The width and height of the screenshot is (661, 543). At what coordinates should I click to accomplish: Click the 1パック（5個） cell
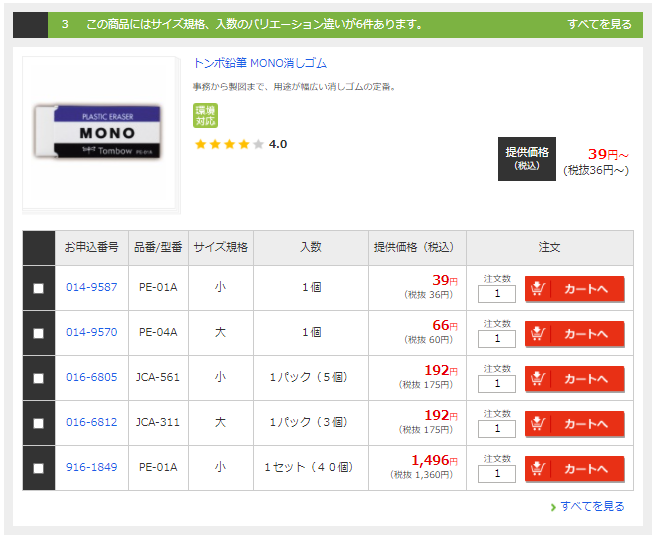[311, 377]
